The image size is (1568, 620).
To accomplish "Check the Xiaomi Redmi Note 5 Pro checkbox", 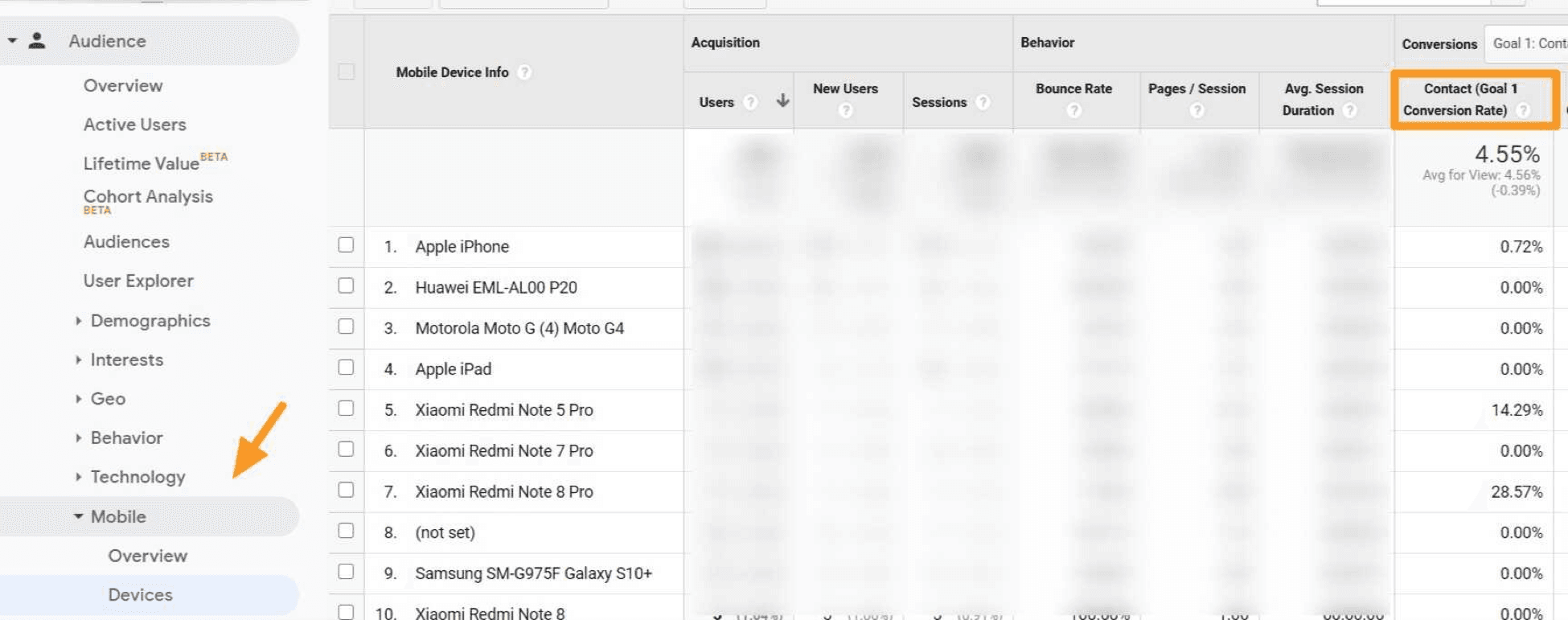I will click(x=346, y=409).
